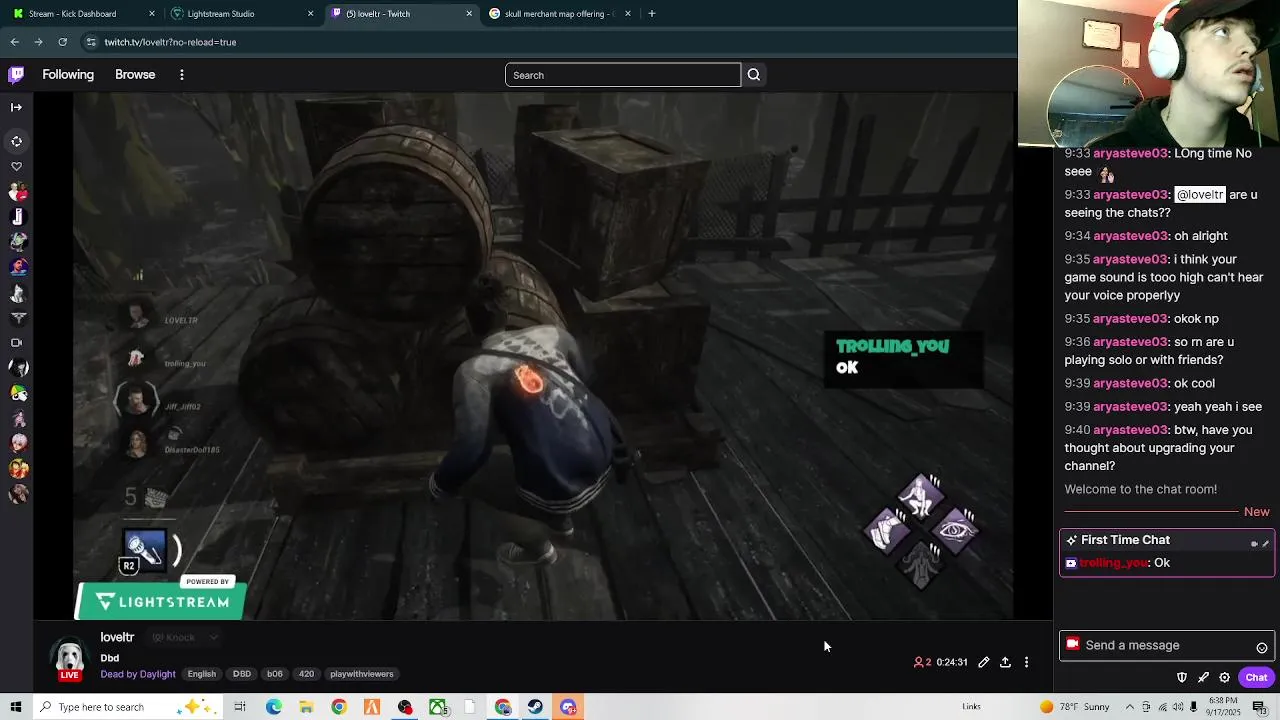1280x720 pixels.
Task: Expand the left sidebar with arrow icon
Action: pyautogui.click(x=16, y=107)
